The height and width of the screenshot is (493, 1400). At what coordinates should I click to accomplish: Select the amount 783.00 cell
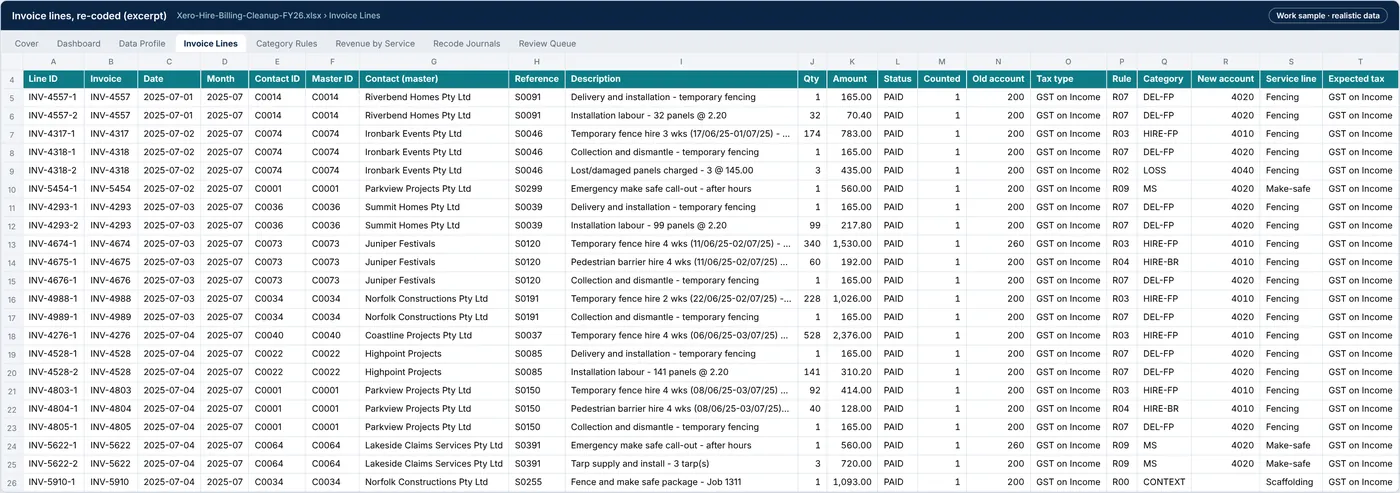851,134
